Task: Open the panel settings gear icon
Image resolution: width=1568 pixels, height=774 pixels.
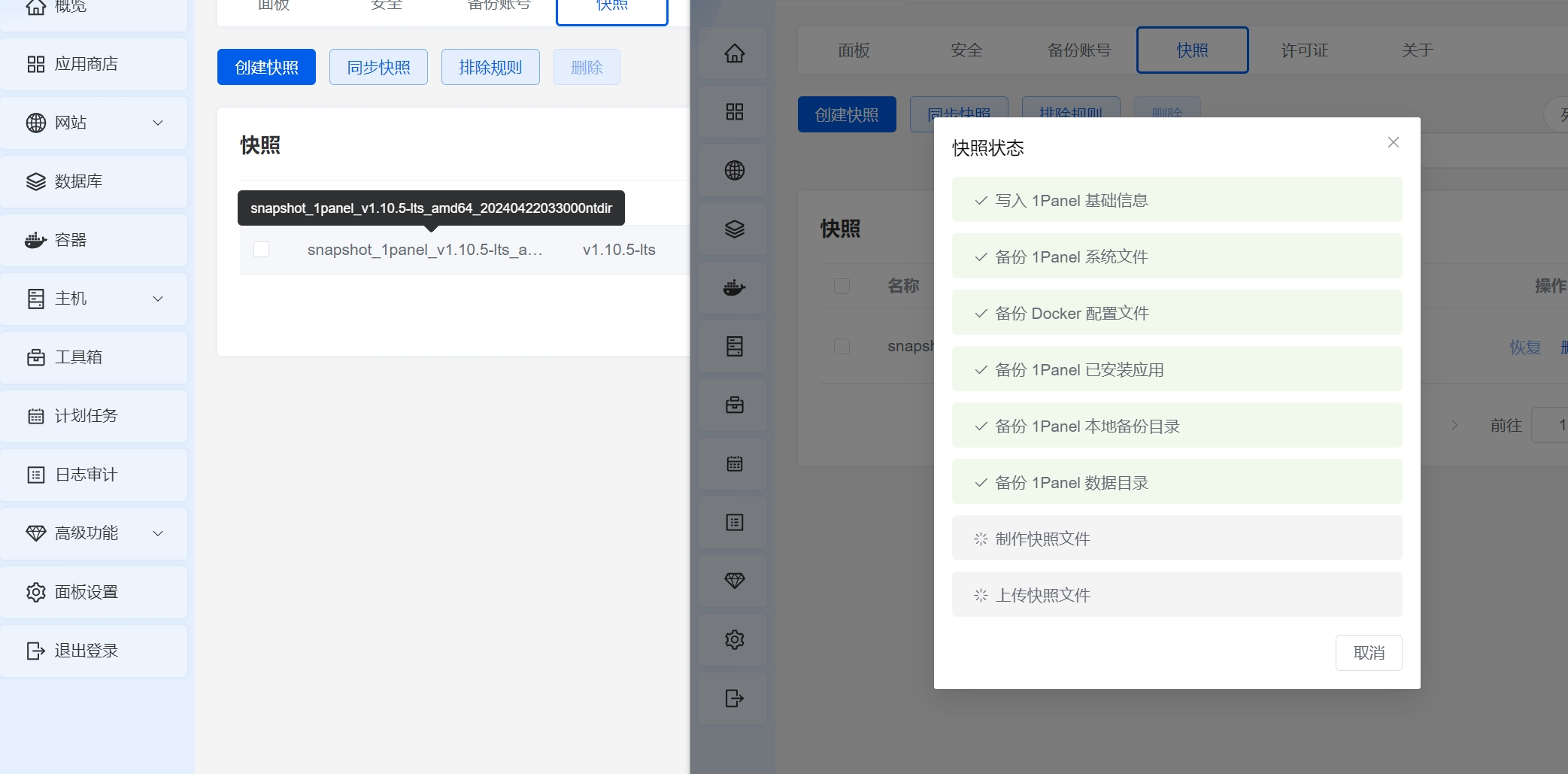Action: [733, 639]
